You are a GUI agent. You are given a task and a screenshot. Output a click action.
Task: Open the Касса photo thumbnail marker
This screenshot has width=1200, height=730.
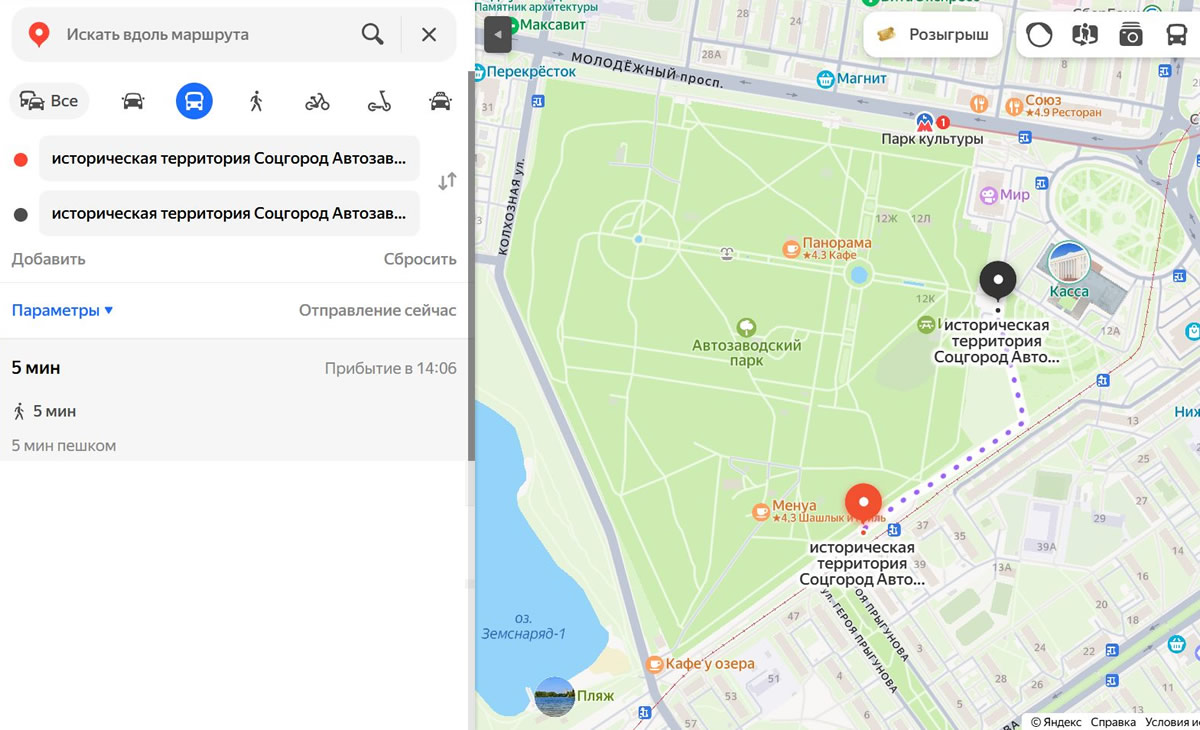point(1069,262)
